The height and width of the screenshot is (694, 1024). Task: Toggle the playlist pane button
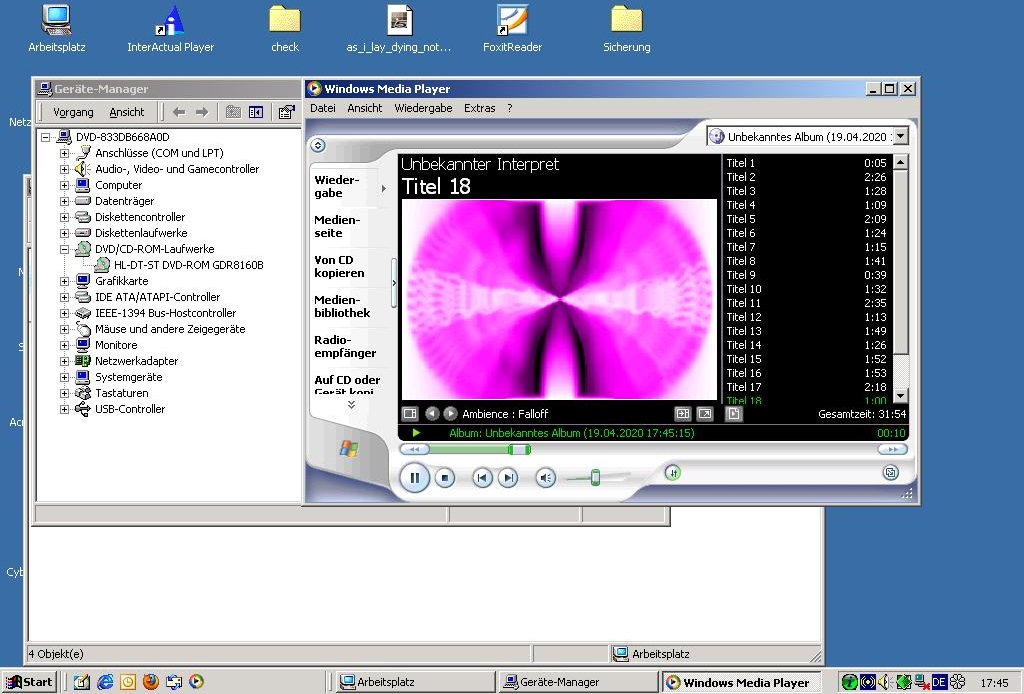tap(733, 413)
